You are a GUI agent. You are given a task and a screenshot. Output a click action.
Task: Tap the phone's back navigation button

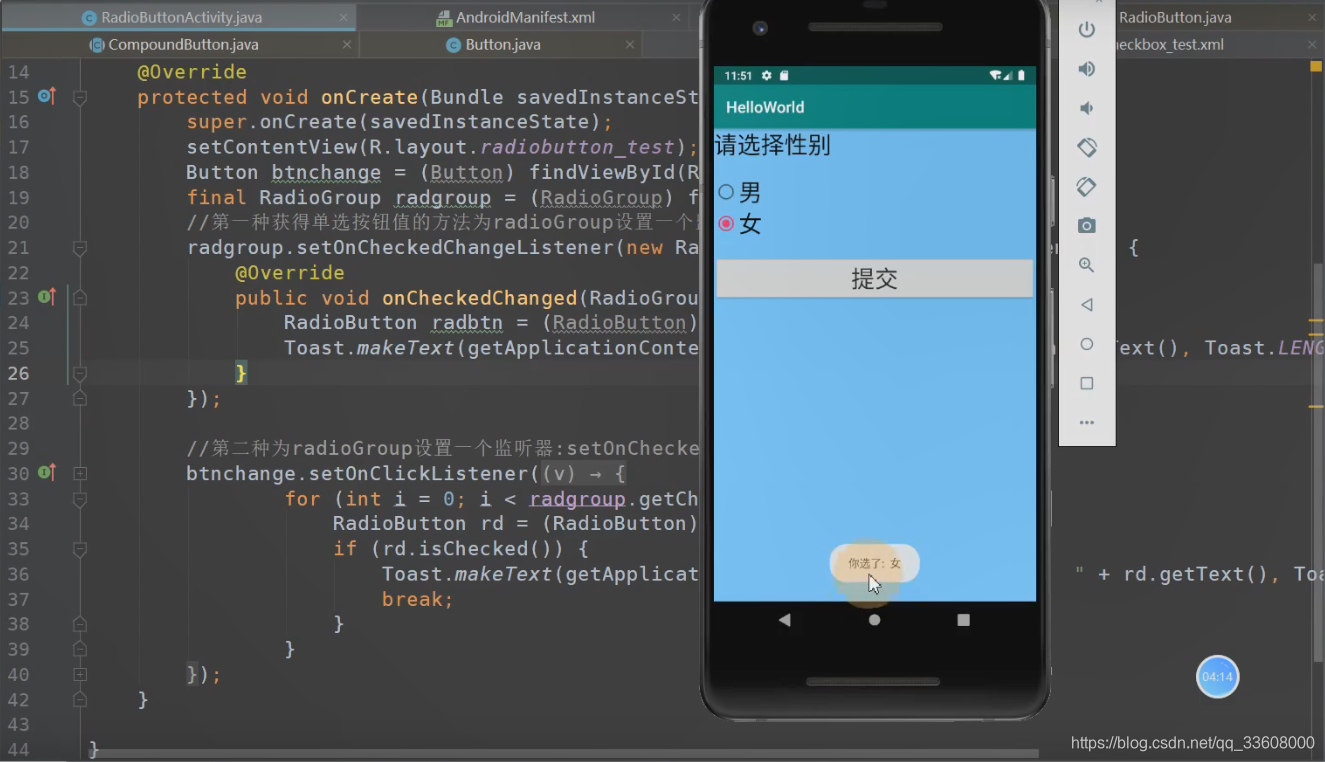(x=785, y=620)
